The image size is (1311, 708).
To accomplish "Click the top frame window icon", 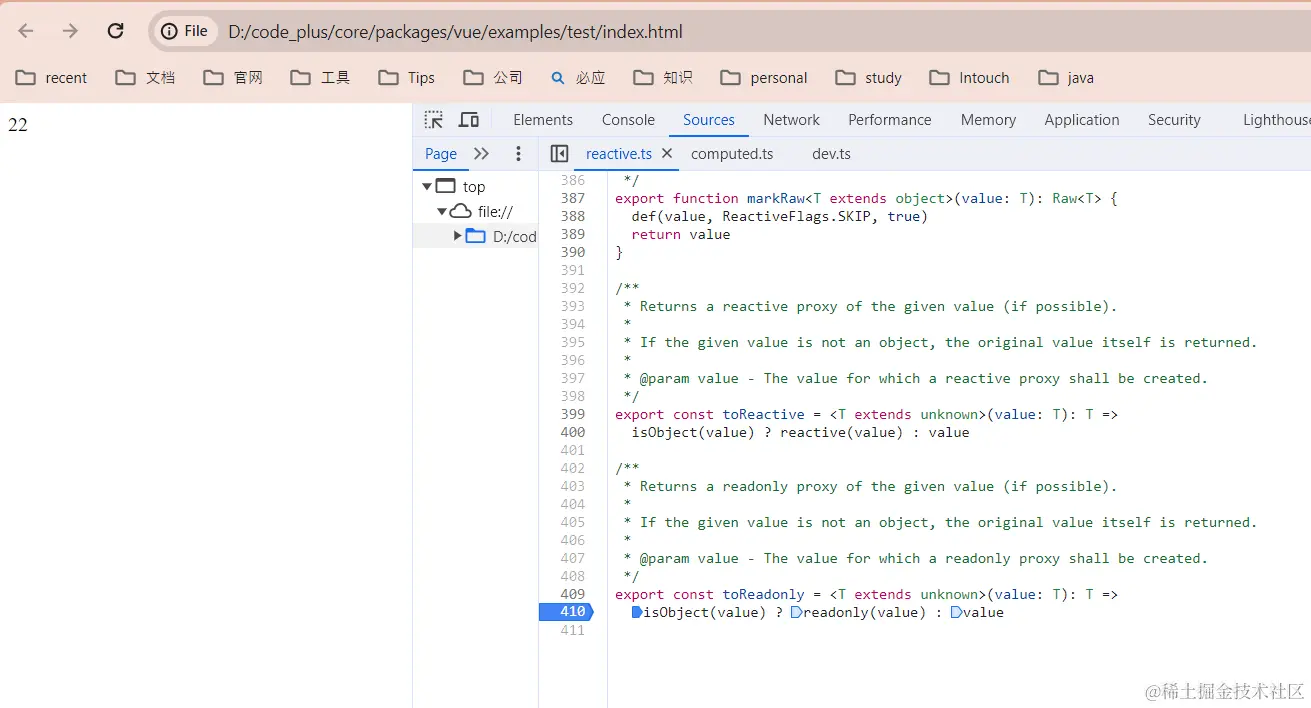I will [x=446, y=186].
